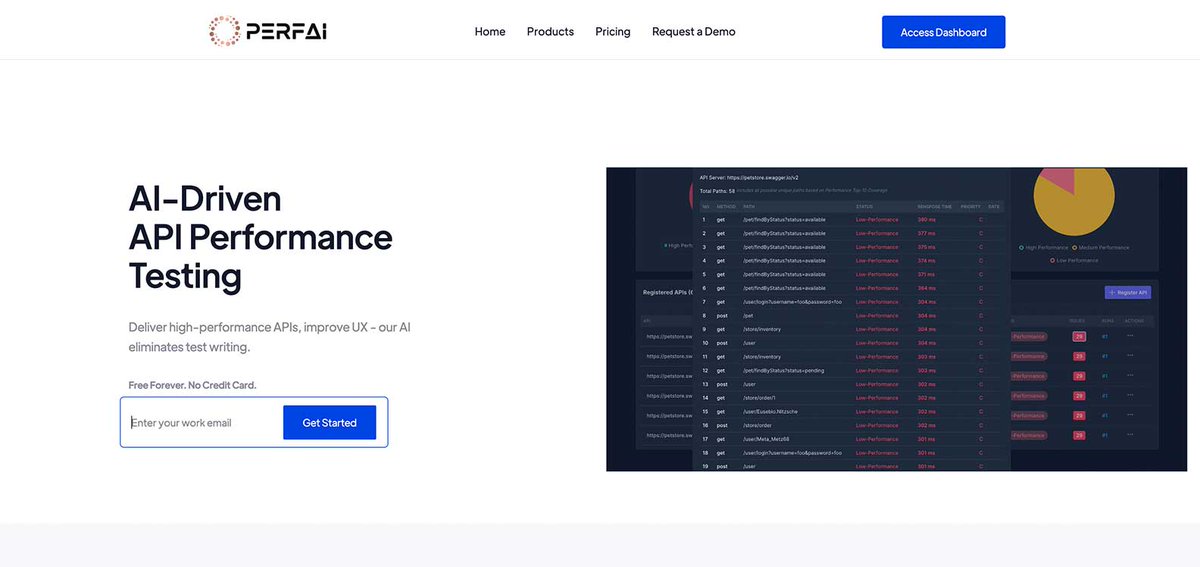Select the '/user/Meta_Metz68' path row

(850, 439)
